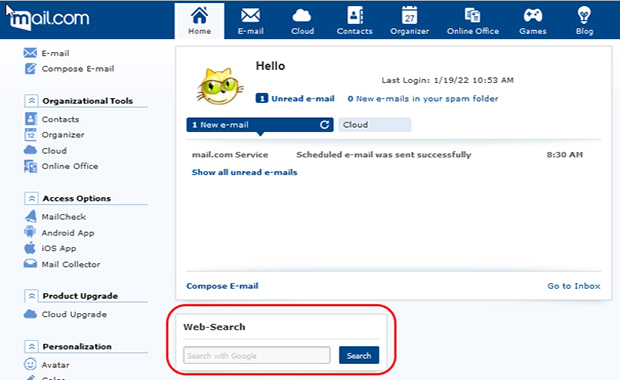The image size is (620, 380).
Task: Focus the Search with Google field
Action: coord(257,355)
